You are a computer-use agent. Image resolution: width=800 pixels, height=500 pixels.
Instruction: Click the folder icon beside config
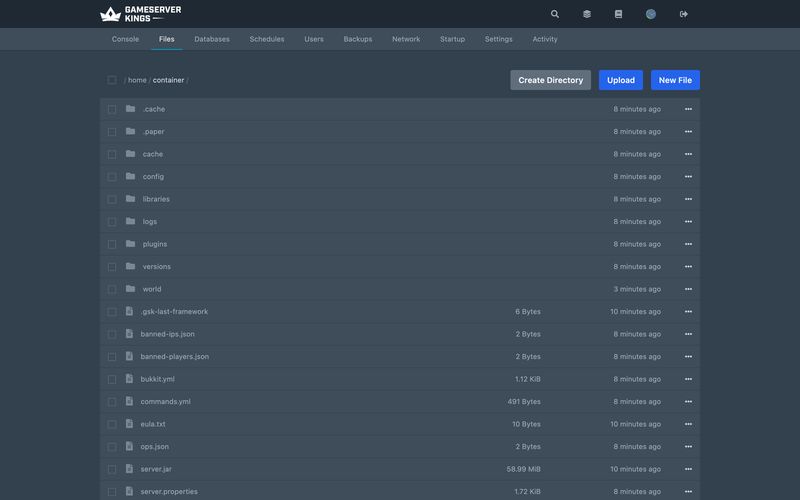131,176
